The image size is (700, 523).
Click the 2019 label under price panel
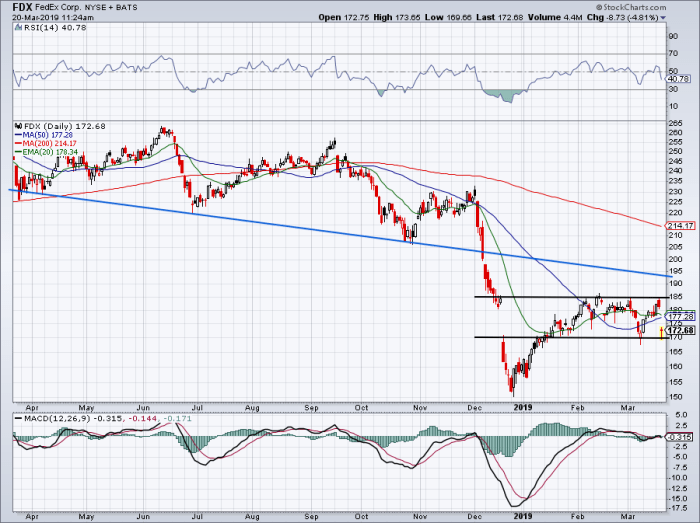pyautogui.click(x=523, y=408)
